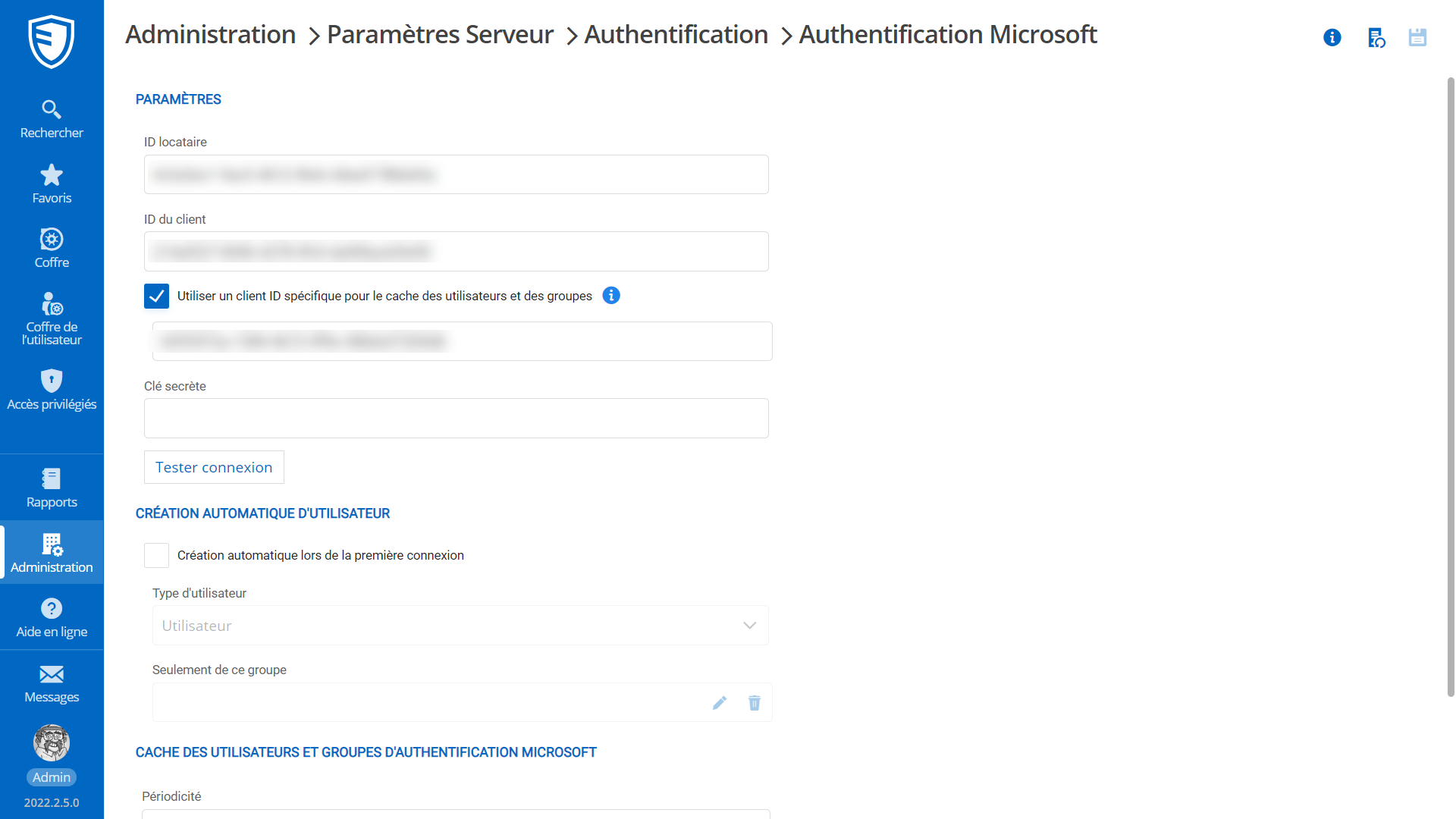The height and width of the screenshot is (819, 1456).
Task: Open the Périodicité field dropdown
Action: pyautogui.click(x=455, y=815)
